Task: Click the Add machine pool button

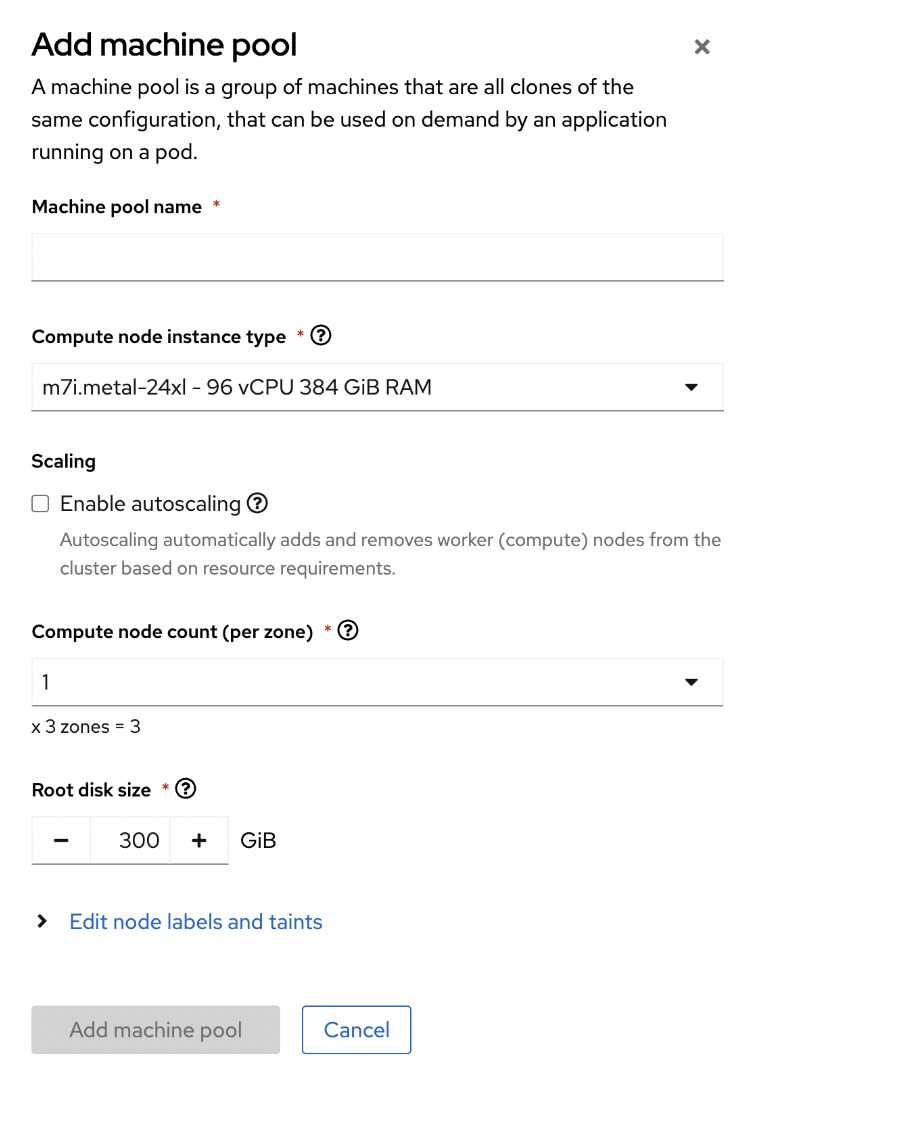Action: [x=155, y=1029]
